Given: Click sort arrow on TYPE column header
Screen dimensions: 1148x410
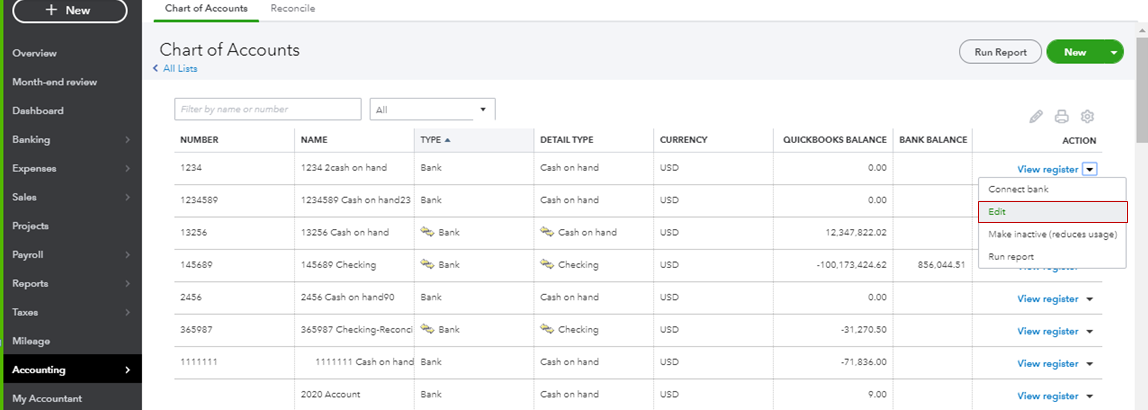Looking at the screenshot, I should (448, 140).
